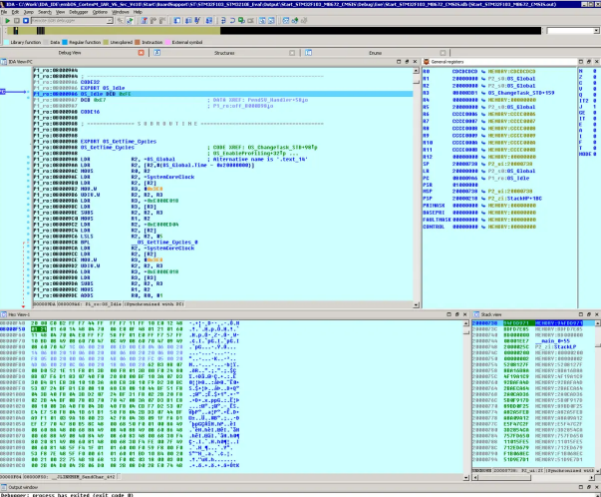This screenshot has height=497, width=601.
Task: Toggle the V flag value
Action: 594,89
